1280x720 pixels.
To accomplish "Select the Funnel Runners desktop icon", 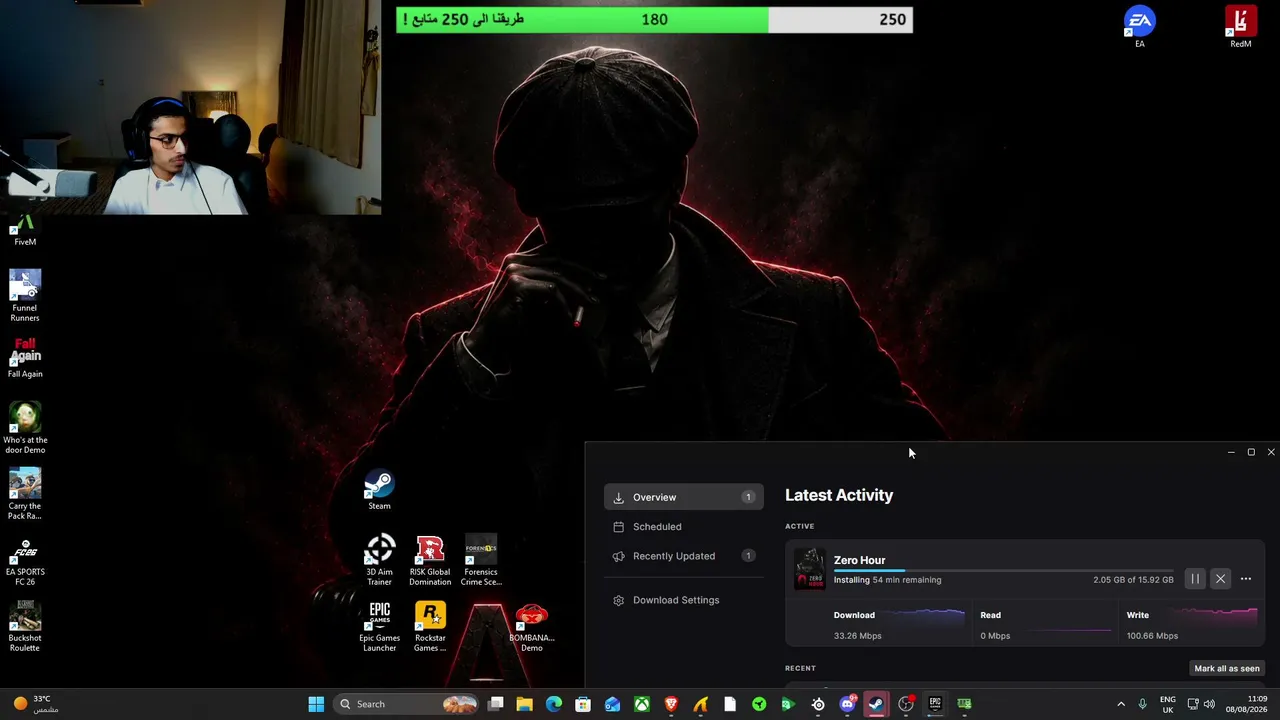I will pos(25,295).
